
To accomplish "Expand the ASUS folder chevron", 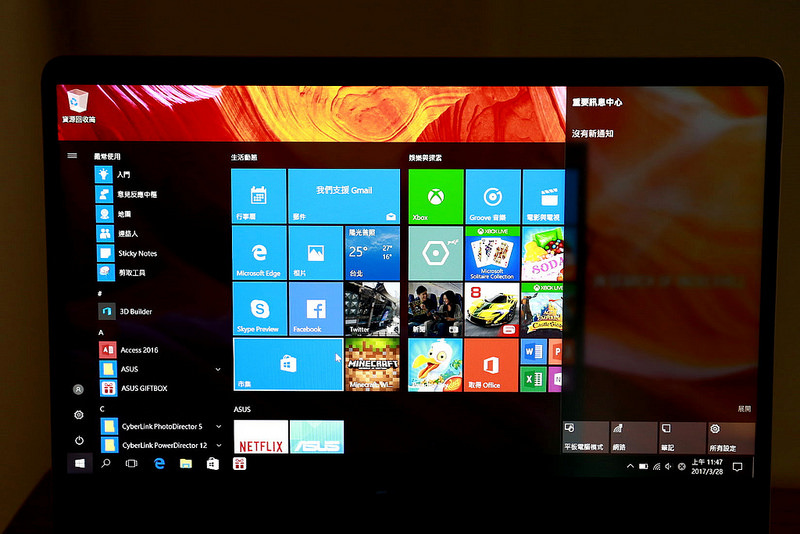I will 218,369.
